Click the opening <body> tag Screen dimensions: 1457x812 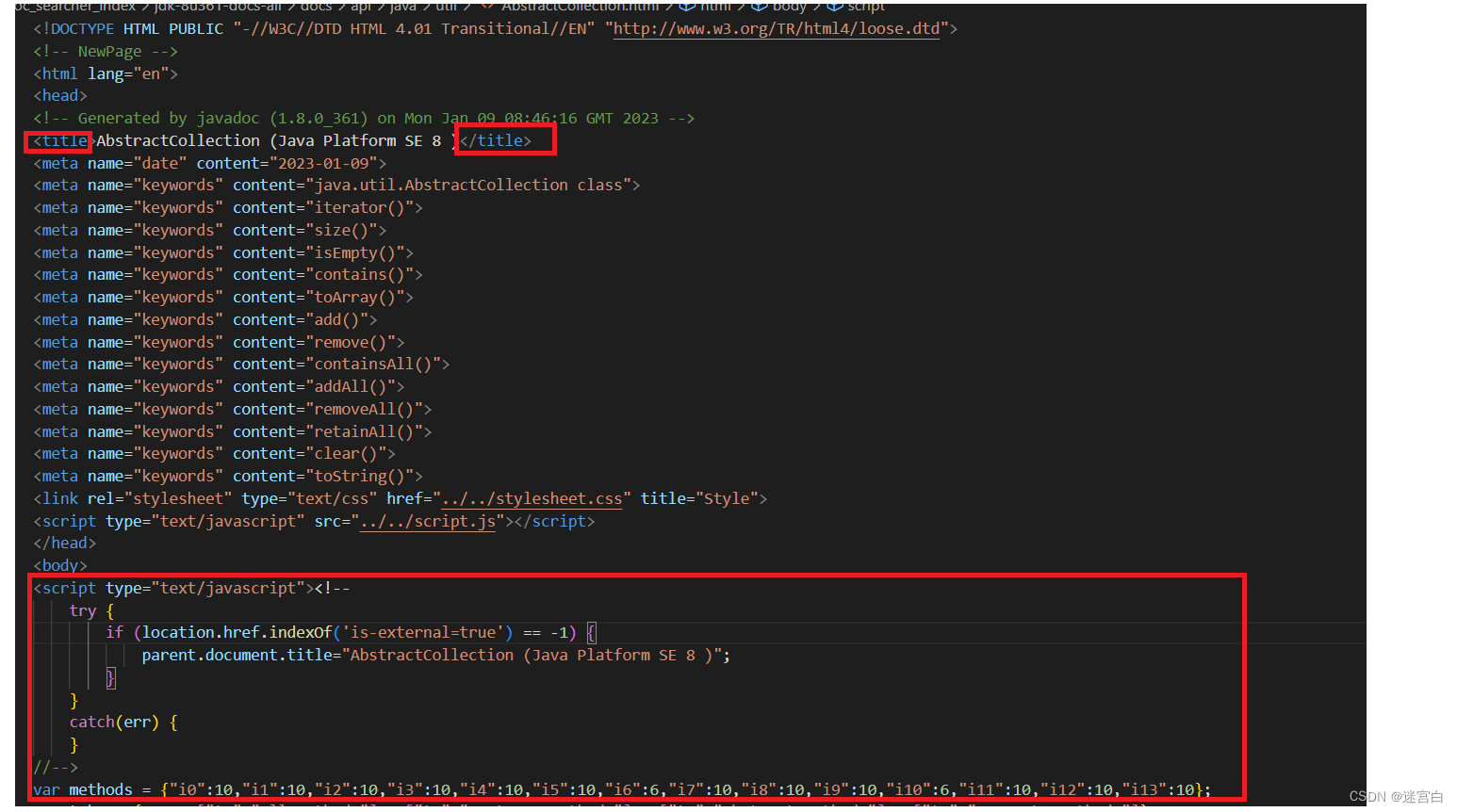pyautogui.click(x=60, y=565)
